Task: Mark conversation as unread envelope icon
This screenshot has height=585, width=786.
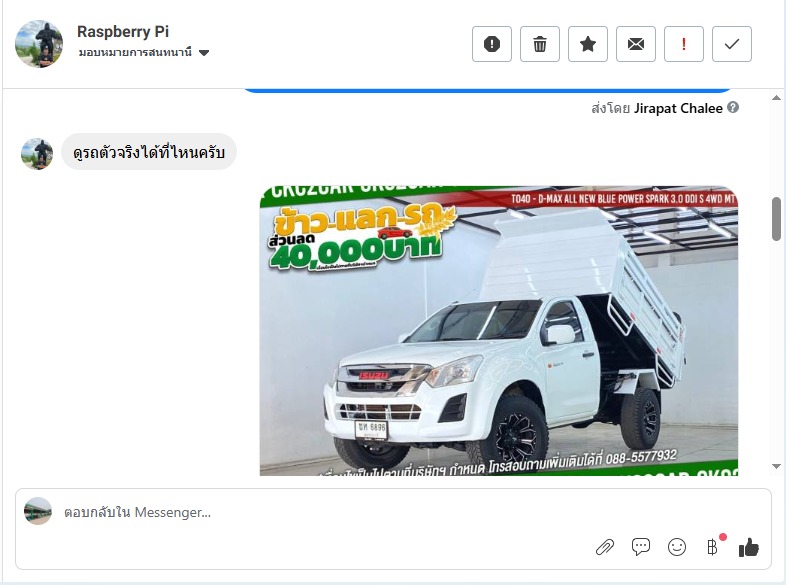Action: (x=636, y=44)
